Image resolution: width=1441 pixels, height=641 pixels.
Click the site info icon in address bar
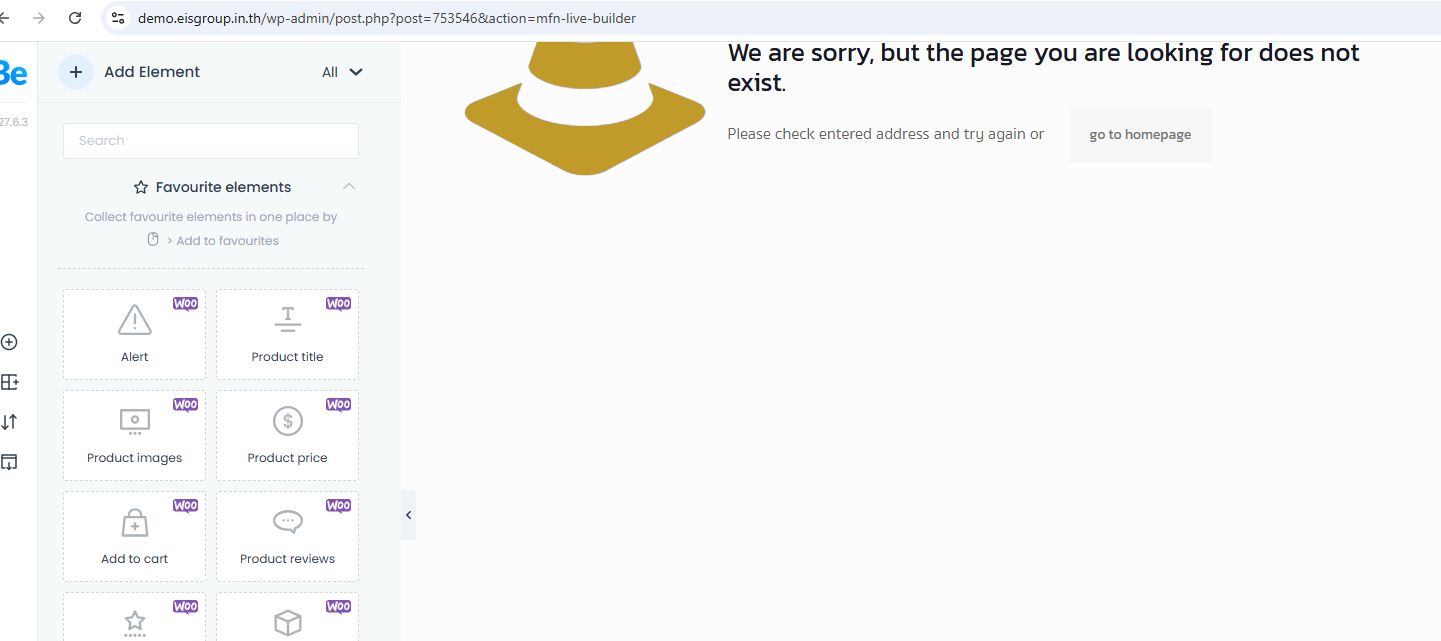(118, 18)
